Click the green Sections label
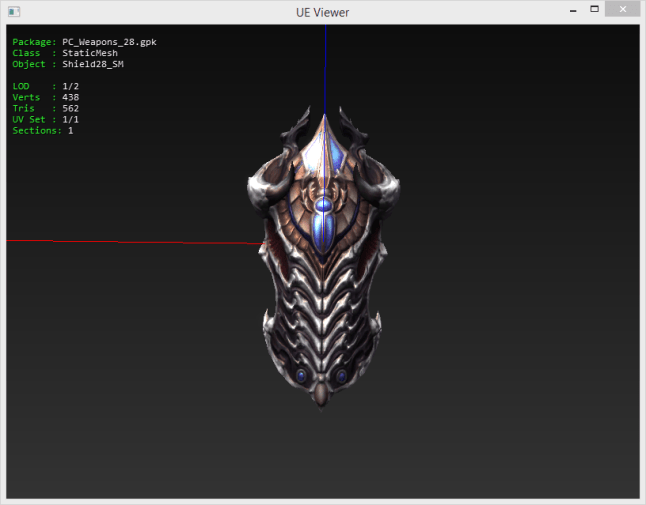This screenshot has height=505, width=646. coord(37,131)
